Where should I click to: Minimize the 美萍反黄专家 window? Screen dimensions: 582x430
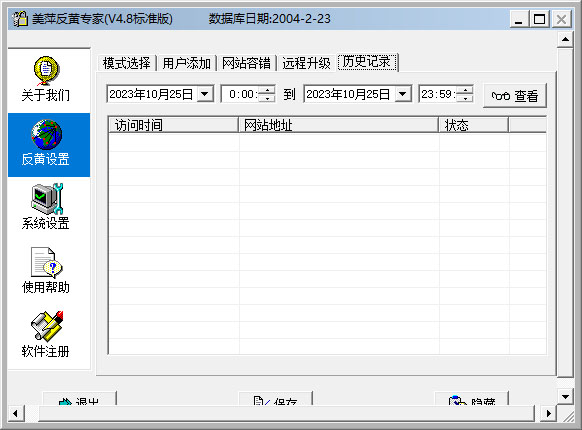[519, 19]
